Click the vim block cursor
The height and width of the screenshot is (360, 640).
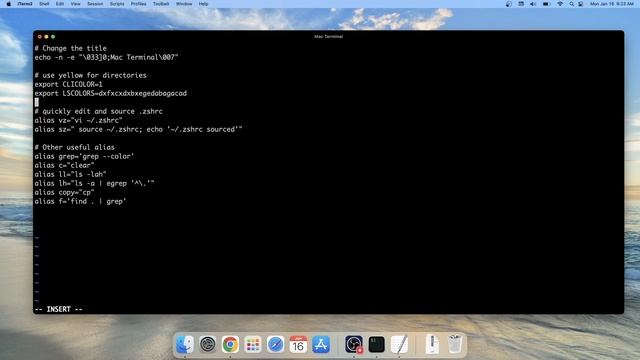pyautogui.click(x=37, y=102)
